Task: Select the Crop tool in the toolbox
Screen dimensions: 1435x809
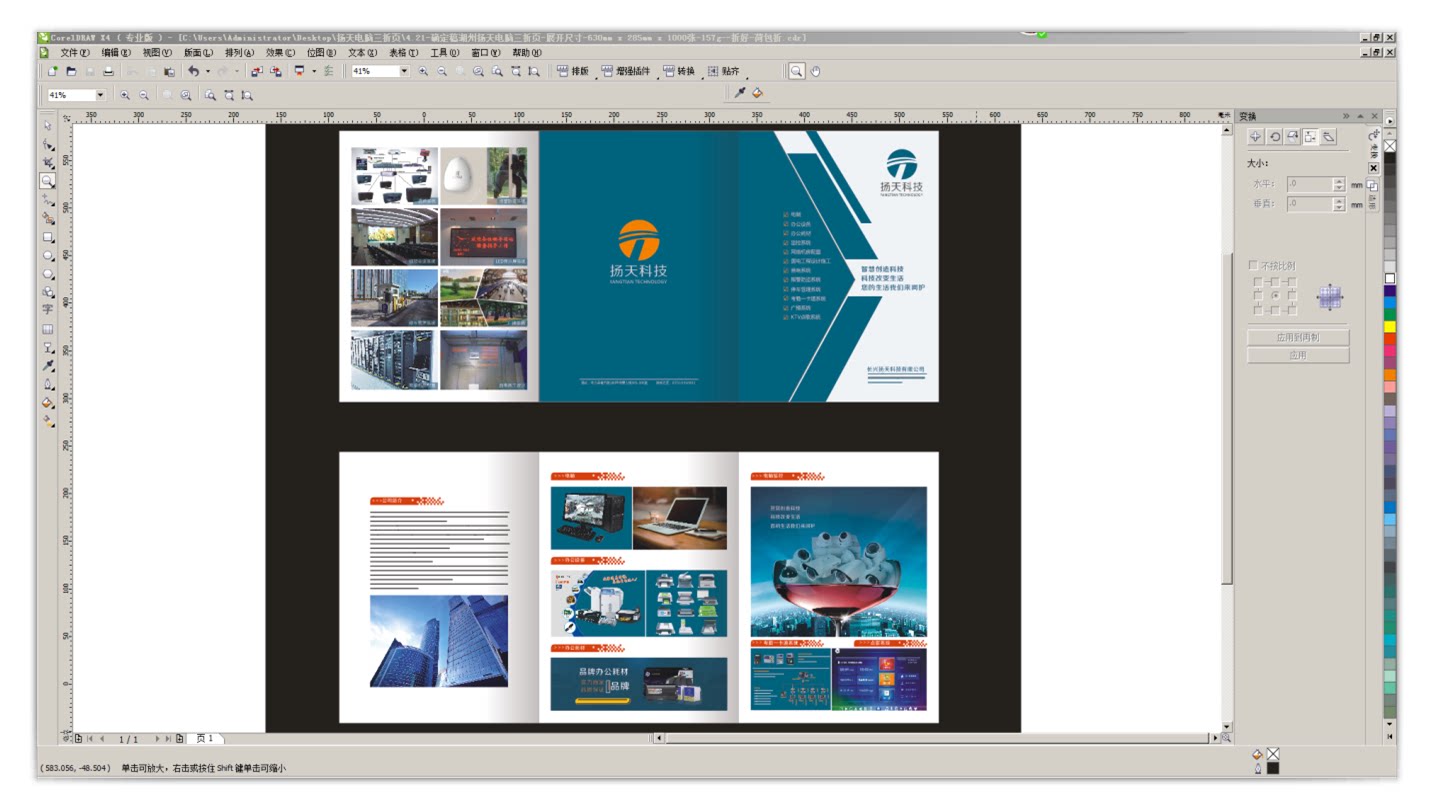Action: (x=47, y=163)
